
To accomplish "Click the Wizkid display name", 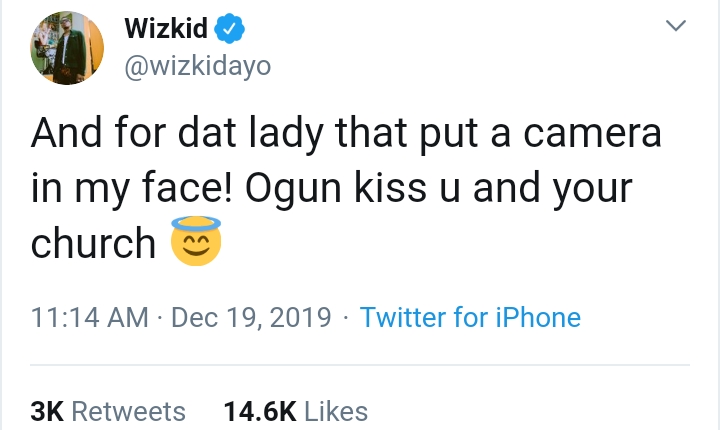I will (166, 30).
